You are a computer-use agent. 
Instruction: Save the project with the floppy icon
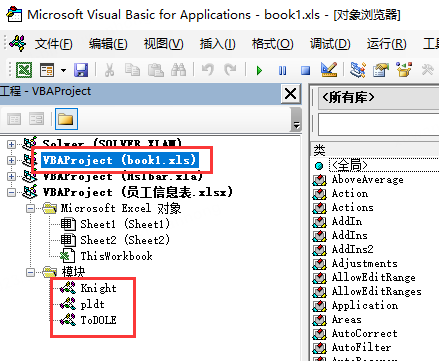(81, 70)
